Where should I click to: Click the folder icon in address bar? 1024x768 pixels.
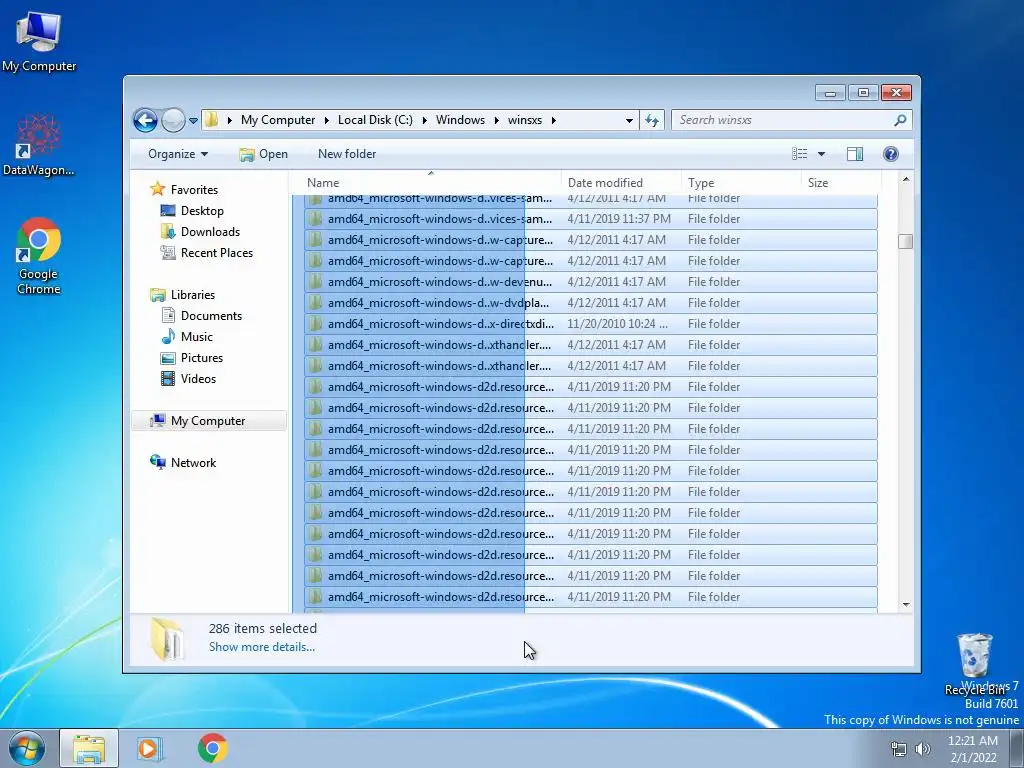(211, 120)
